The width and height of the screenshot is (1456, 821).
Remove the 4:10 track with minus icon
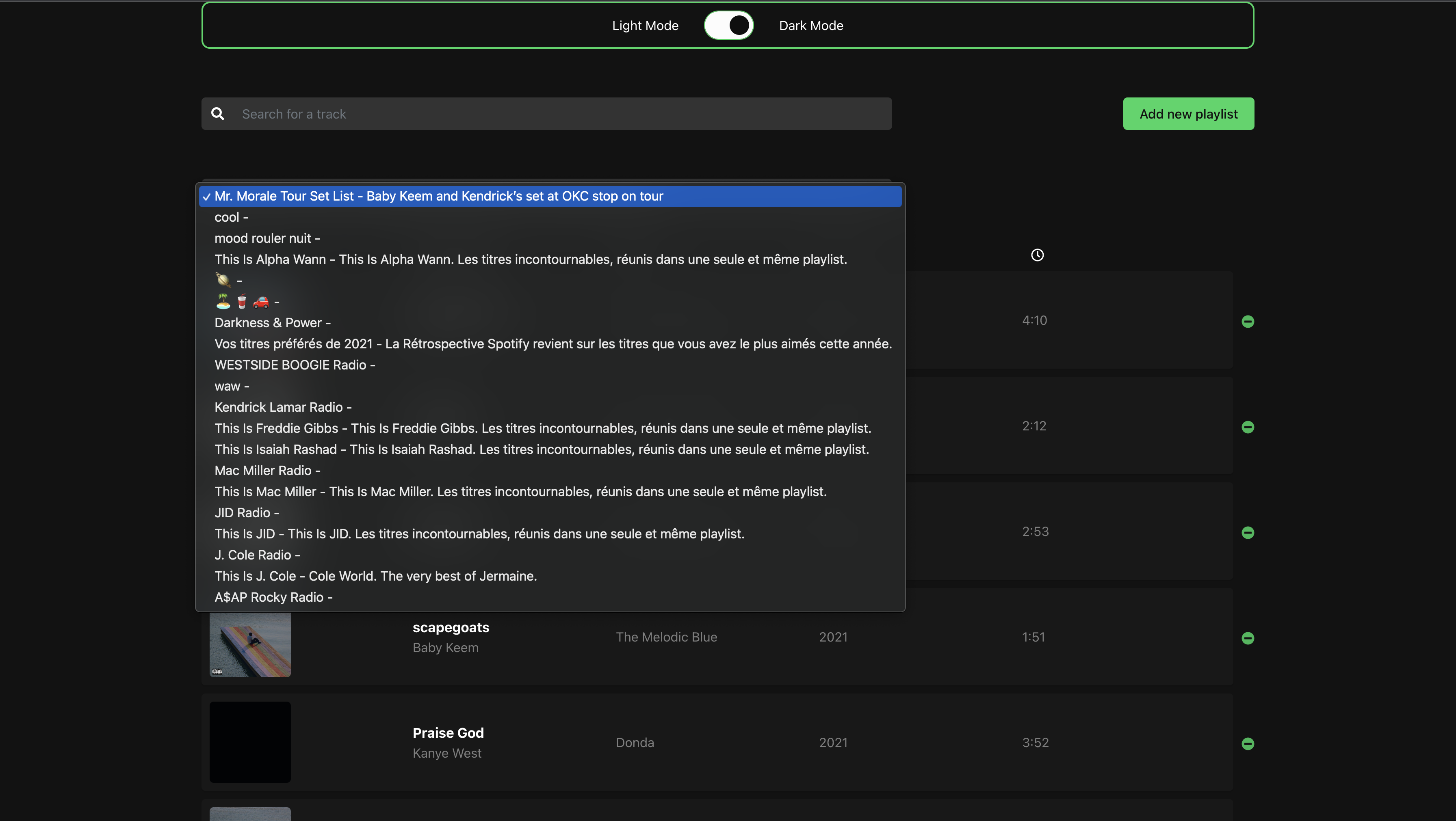(x=1248, y=322)
